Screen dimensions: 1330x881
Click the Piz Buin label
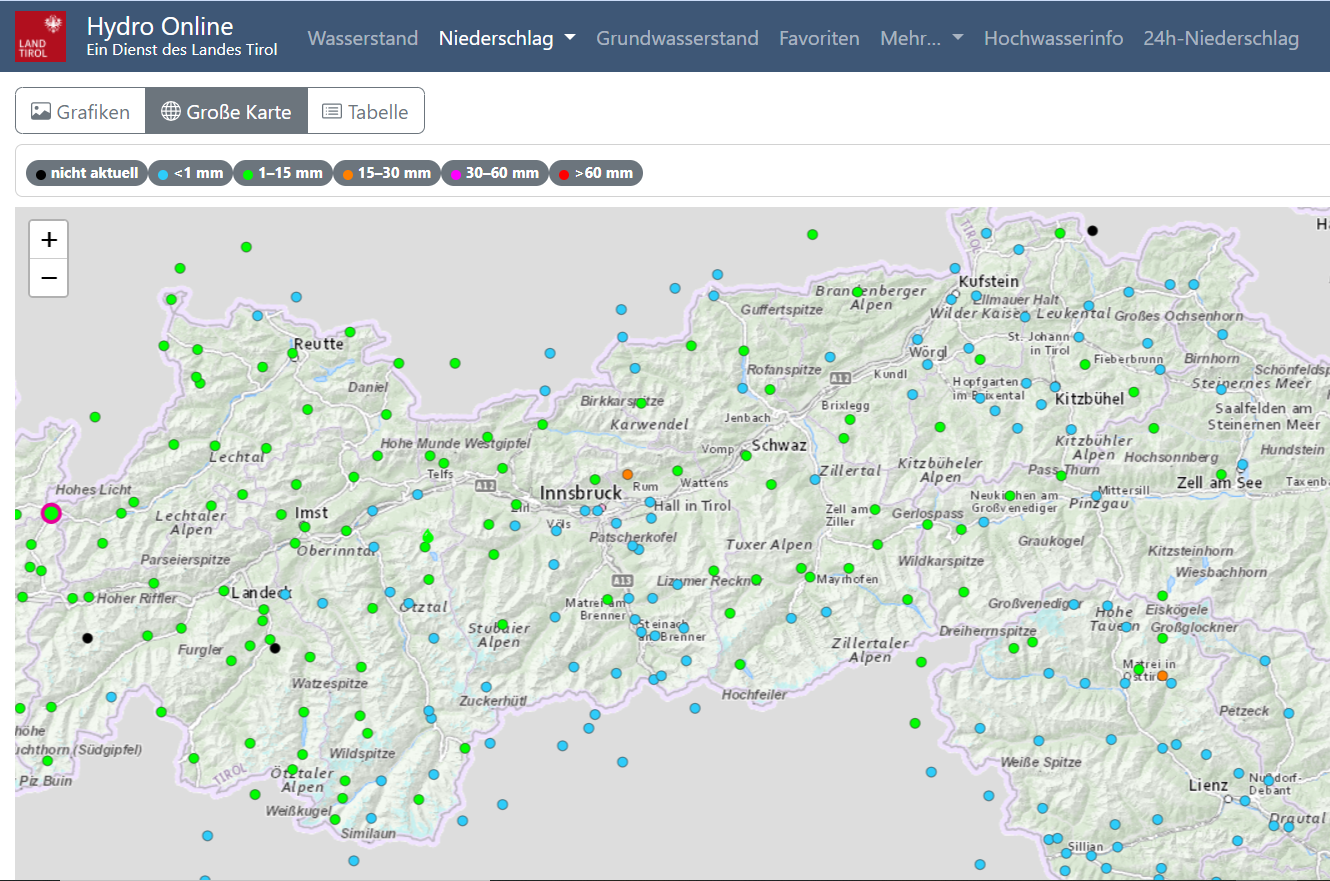pyautogui.click(x=45, y=781)
